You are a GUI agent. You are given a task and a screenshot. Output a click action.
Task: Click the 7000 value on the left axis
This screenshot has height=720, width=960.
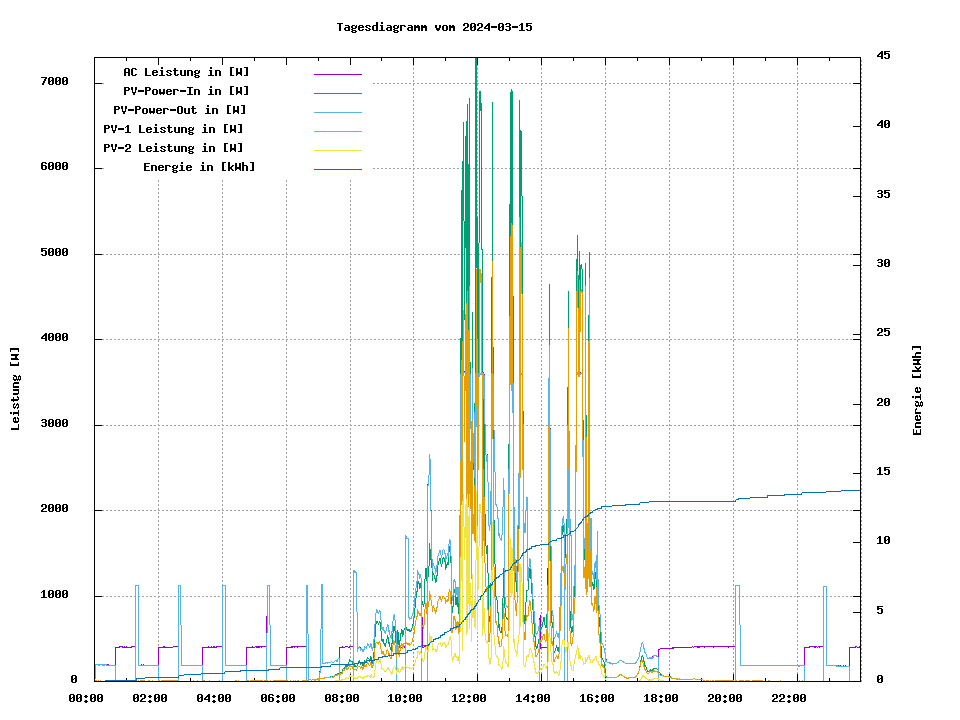click(x=54, y=81)
